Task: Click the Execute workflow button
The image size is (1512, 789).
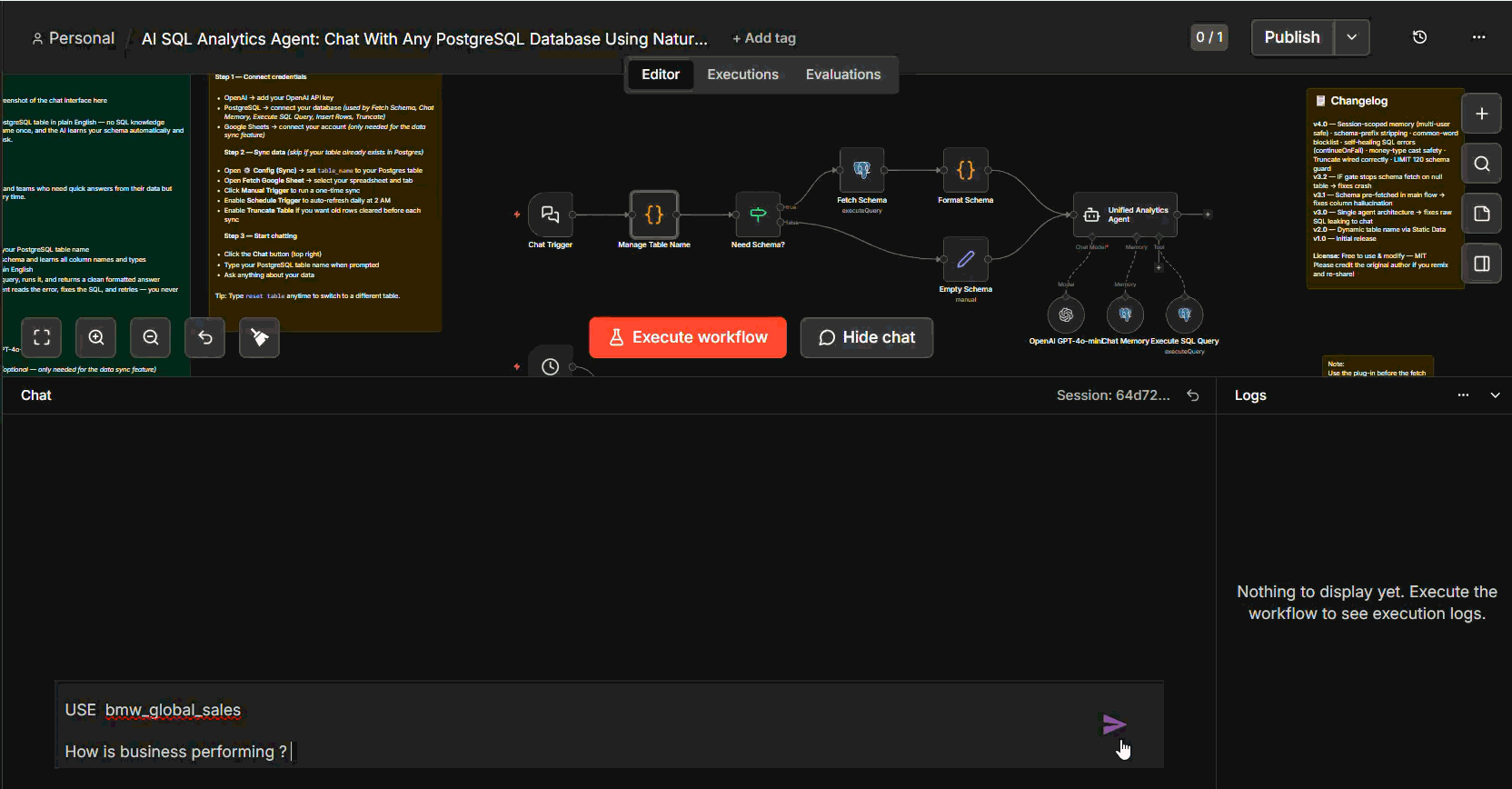Action: (688, 337)
